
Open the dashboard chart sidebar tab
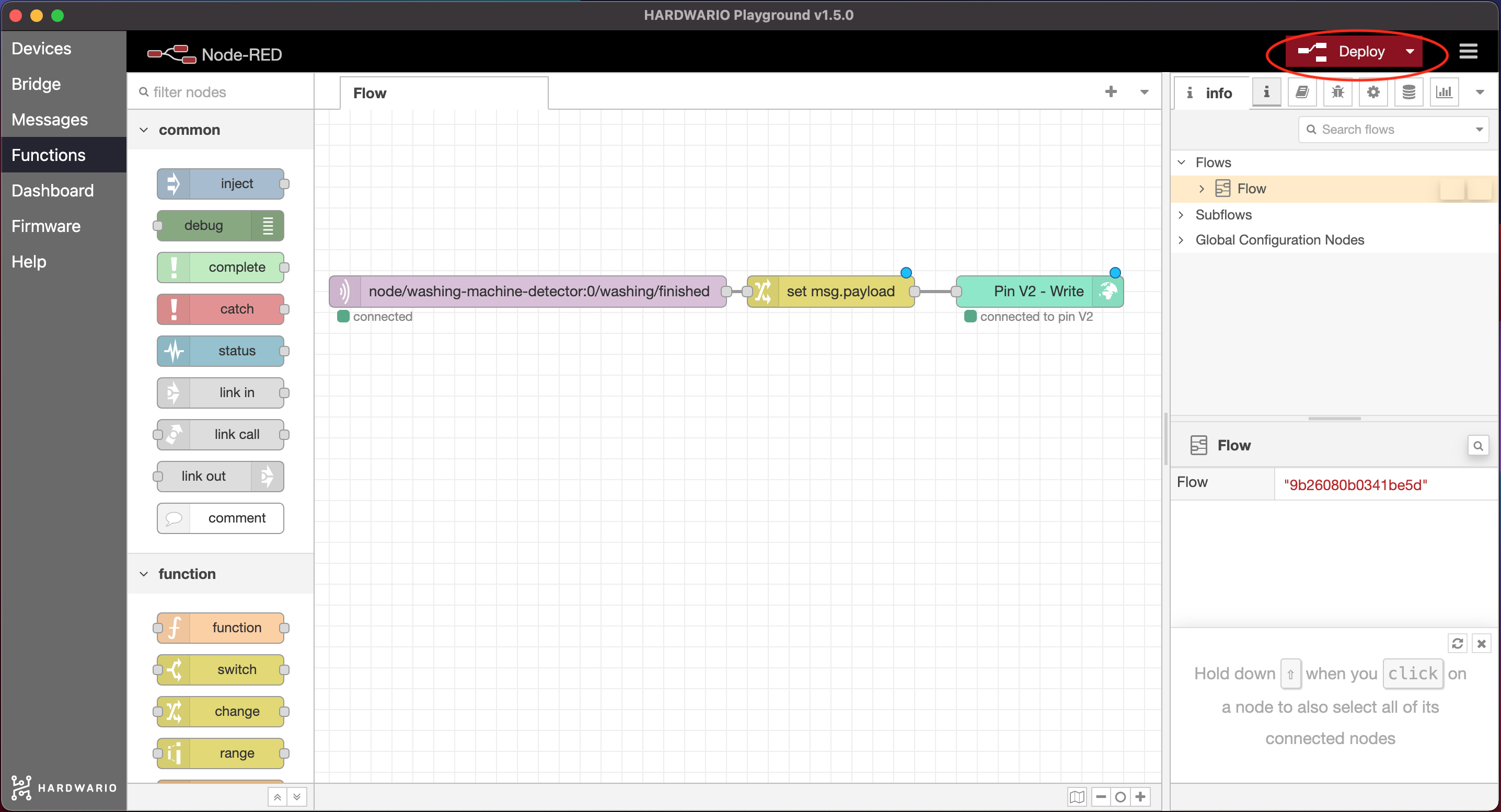1445,92
